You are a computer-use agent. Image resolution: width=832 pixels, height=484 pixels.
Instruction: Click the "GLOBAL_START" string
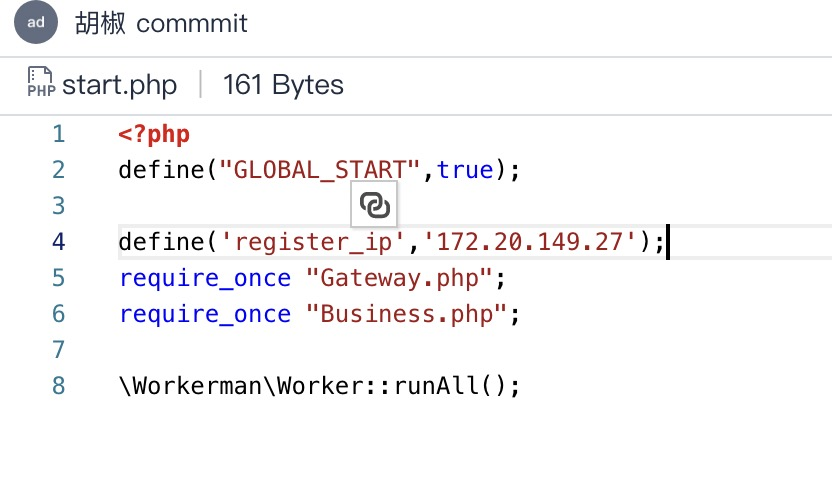click(319, 170)
